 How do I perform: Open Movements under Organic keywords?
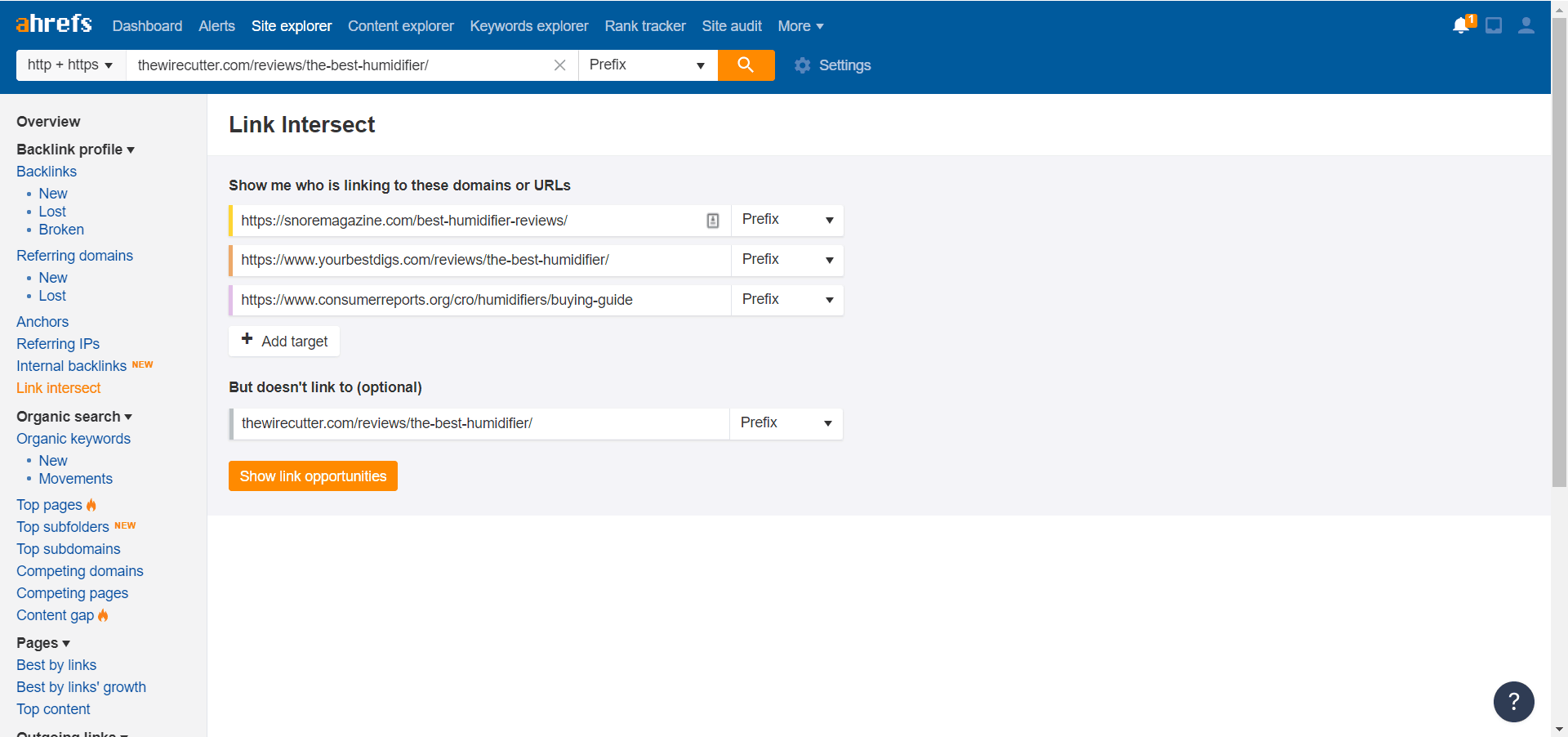[x=75, y=479]
